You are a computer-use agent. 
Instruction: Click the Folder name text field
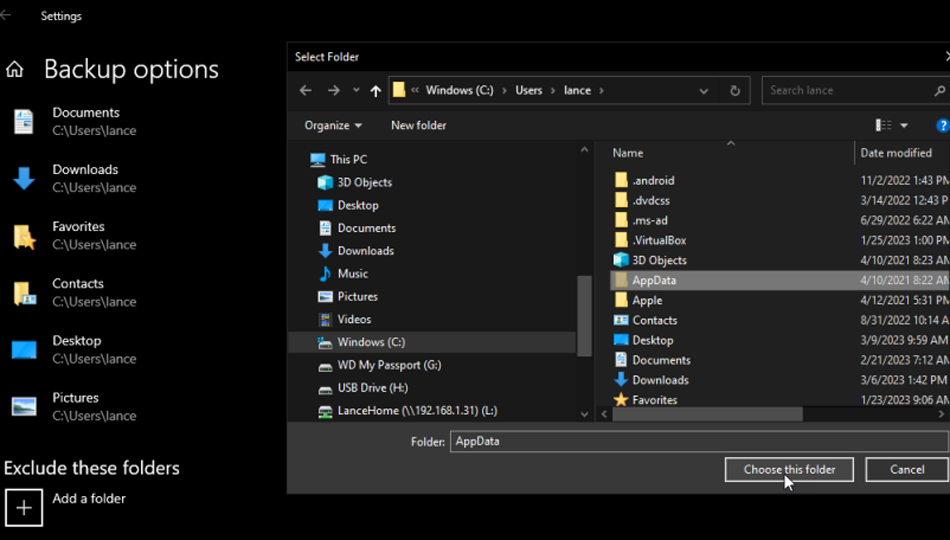pyautogui.click(x=698, y=441)
